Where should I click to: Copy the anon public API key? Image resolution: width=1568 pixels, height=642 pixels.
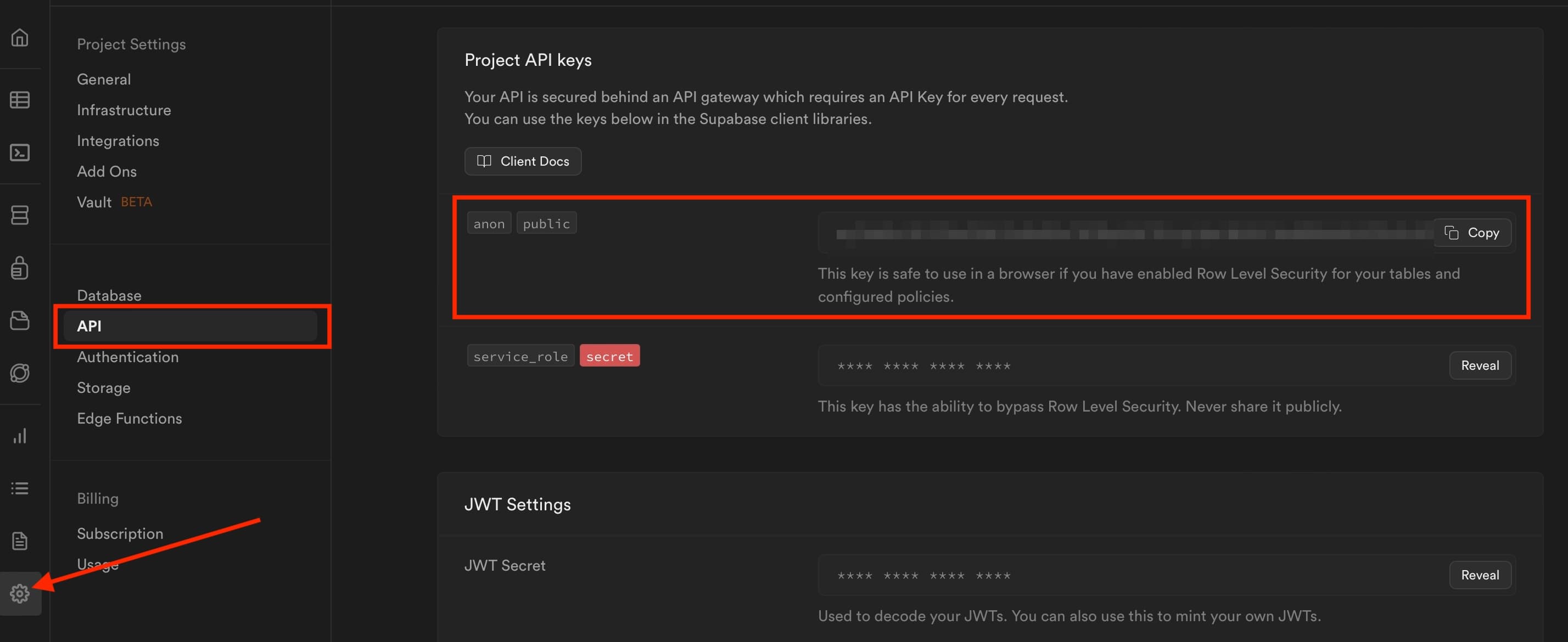click(x=1472, y=233)
